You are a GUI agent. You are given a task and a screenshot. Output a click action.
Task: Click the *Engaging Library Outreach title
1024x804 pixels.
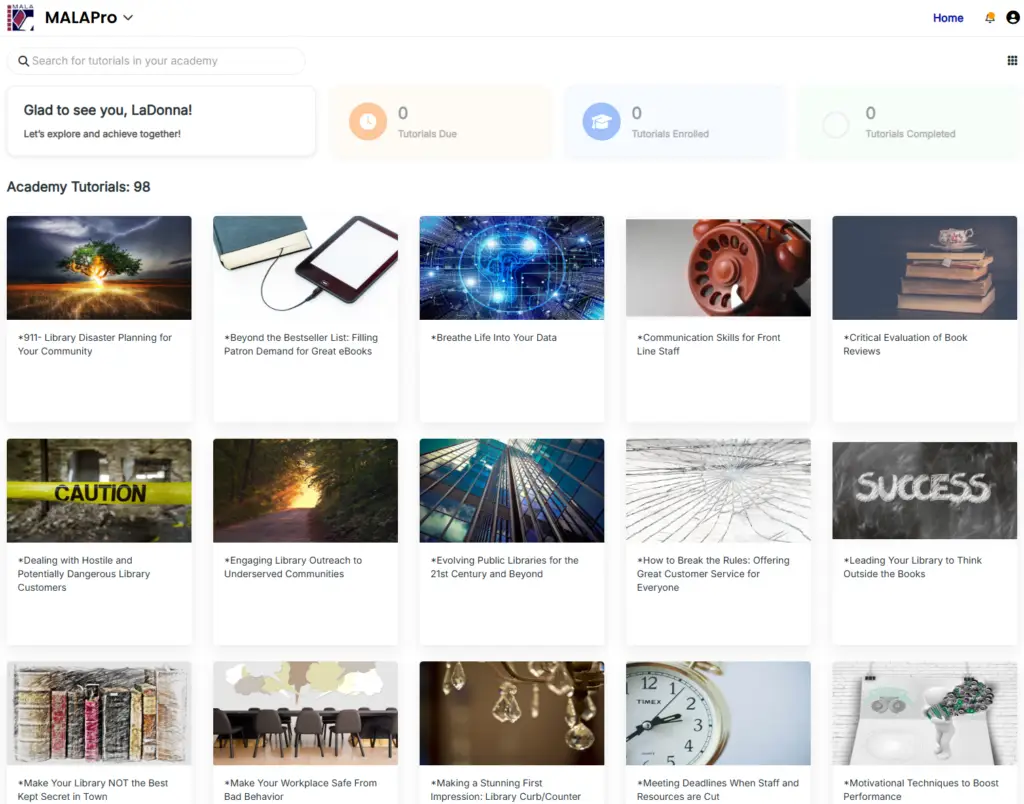pyautogui.click(x=293, y=567)
